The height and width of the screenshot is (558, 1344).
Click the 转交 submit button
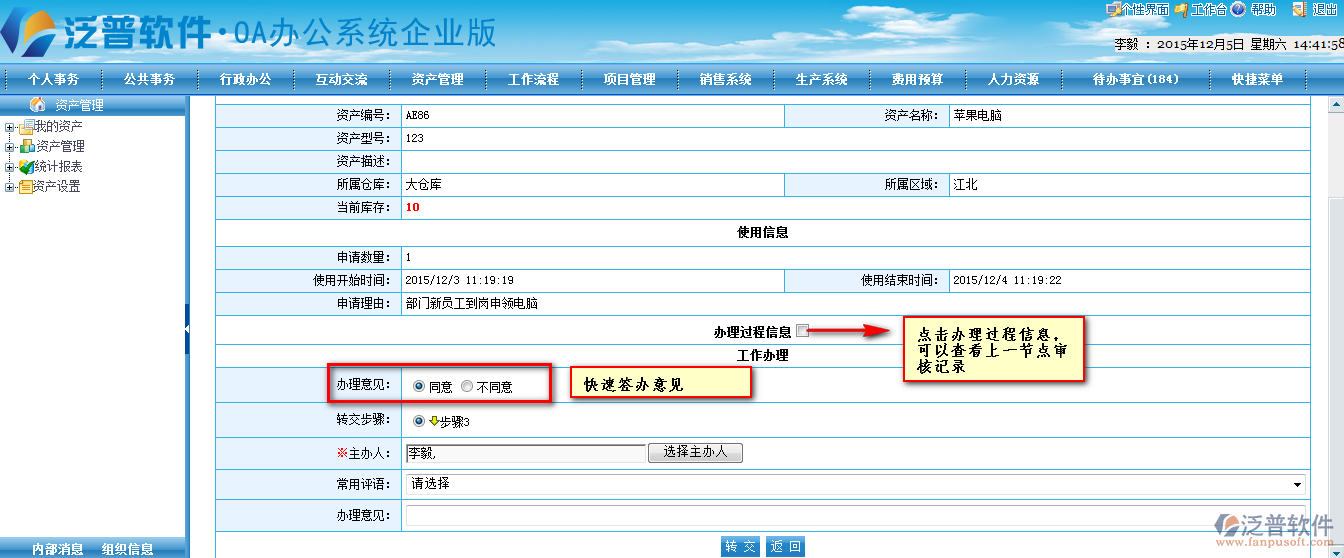(741, 547)
